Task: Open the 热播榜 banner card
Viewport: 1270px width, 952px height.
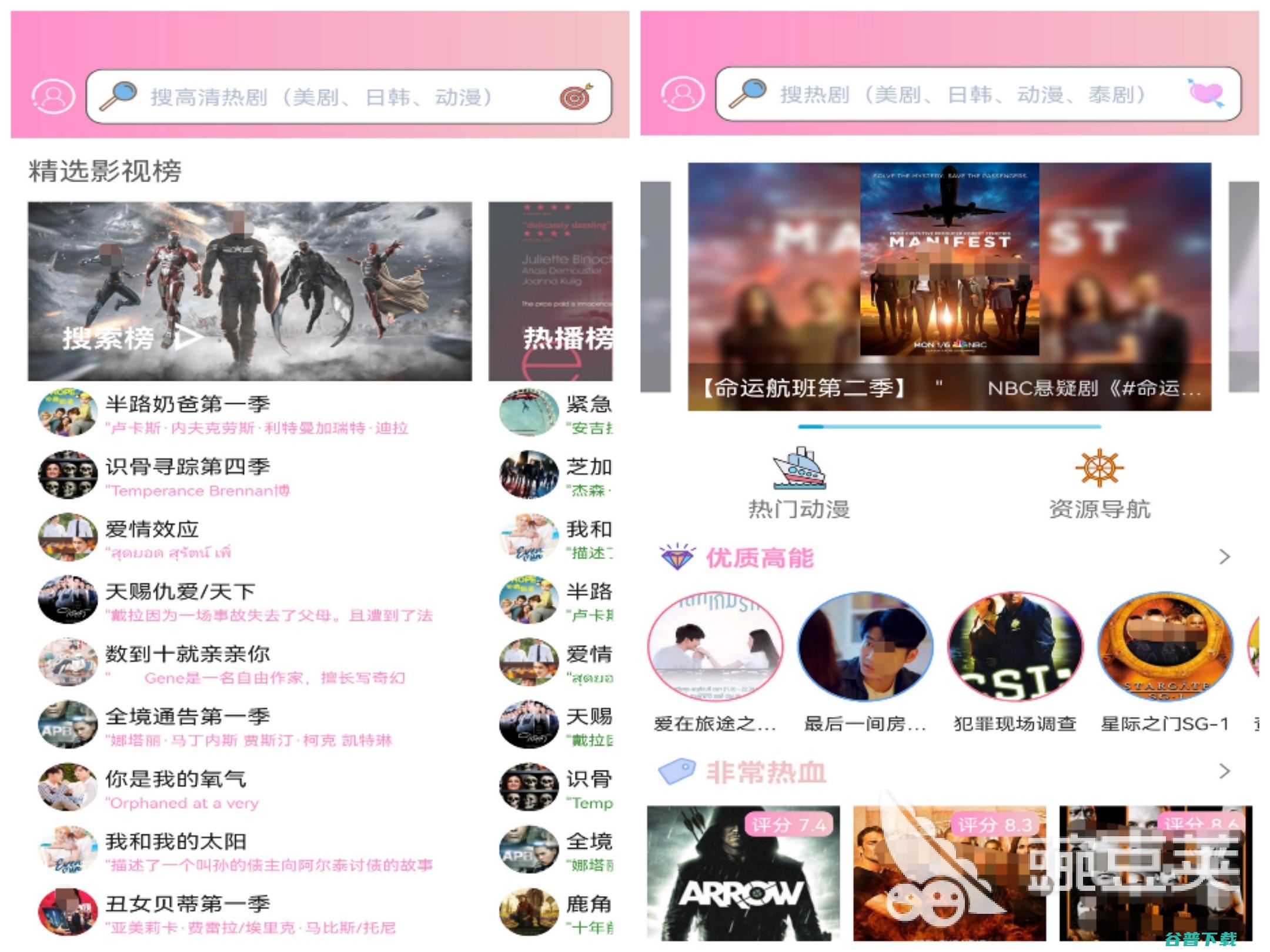Action: (551, 291)
